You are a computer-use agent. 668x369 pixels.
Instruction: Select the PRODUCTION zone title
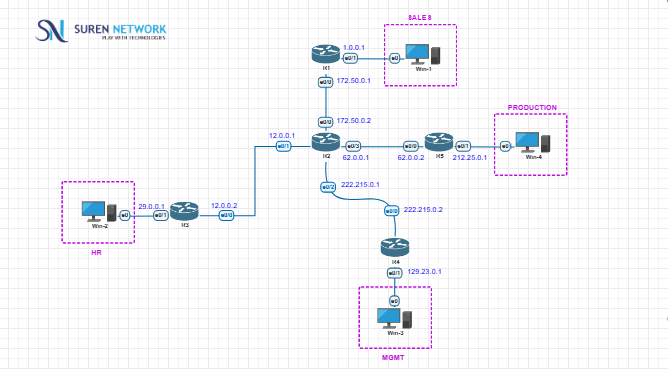(532, 108)
